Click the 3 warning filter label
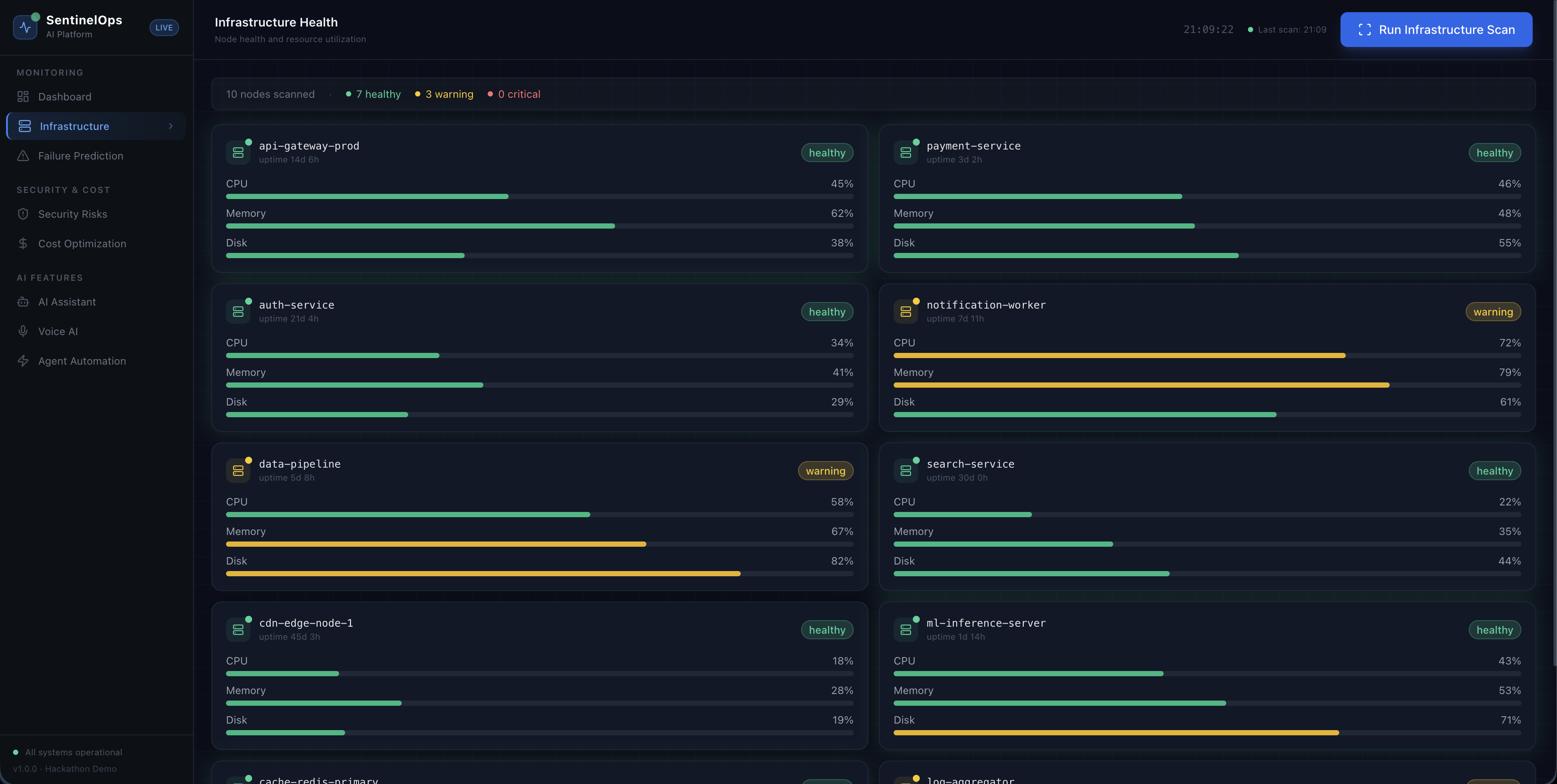Viewport: 1557px width, 784px height. click(449, 94)
